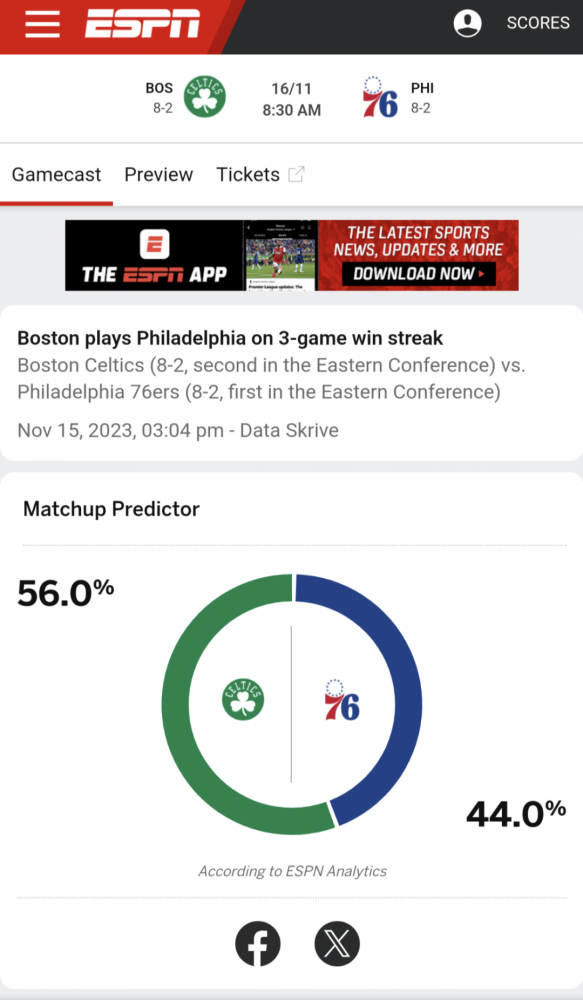This screenshot has height=1000, width=583.
Task: Click the Celtics logo in header
Action: pos(205,96)
